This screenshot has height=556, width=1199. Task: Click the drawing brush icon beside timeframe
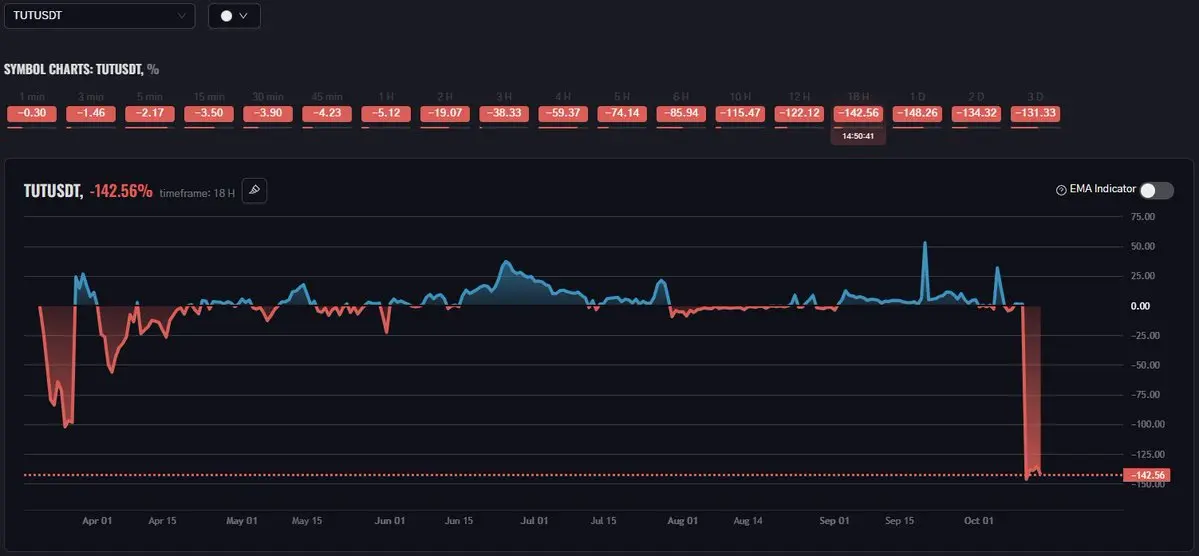click(254, 191)
